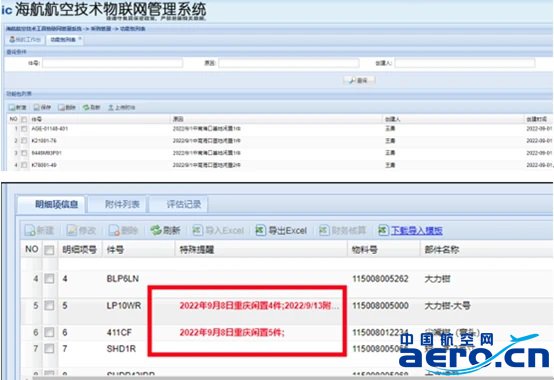Select the 明细项信息 tab

pos(57,204)
